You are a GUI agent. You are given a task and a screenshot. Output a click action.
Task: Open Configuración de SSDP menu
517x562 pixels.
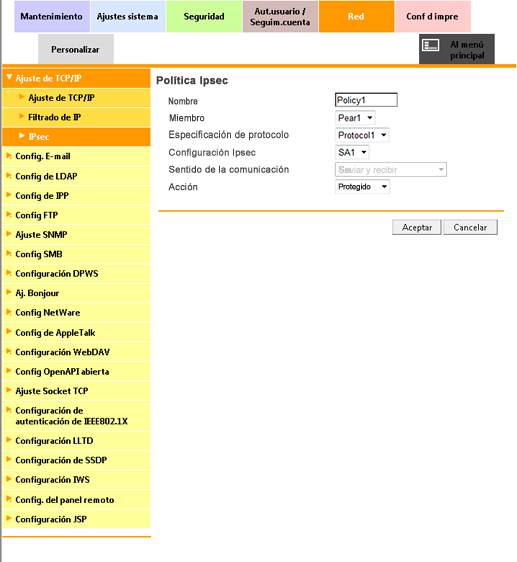[x=76, y=460]
